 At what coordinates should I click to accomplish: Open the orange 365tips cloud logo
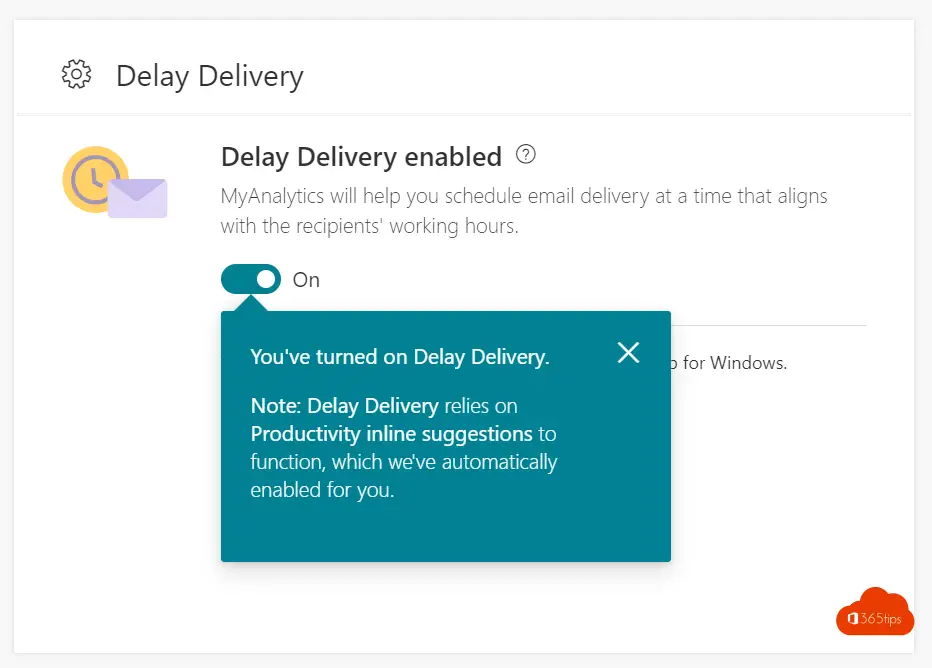pos(875,612)
